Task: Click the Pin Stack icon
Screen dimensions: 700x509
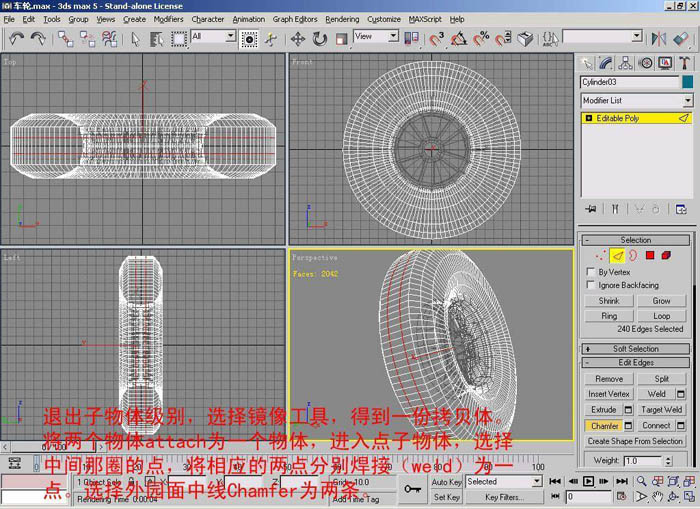Action: (x=591, y=209)
